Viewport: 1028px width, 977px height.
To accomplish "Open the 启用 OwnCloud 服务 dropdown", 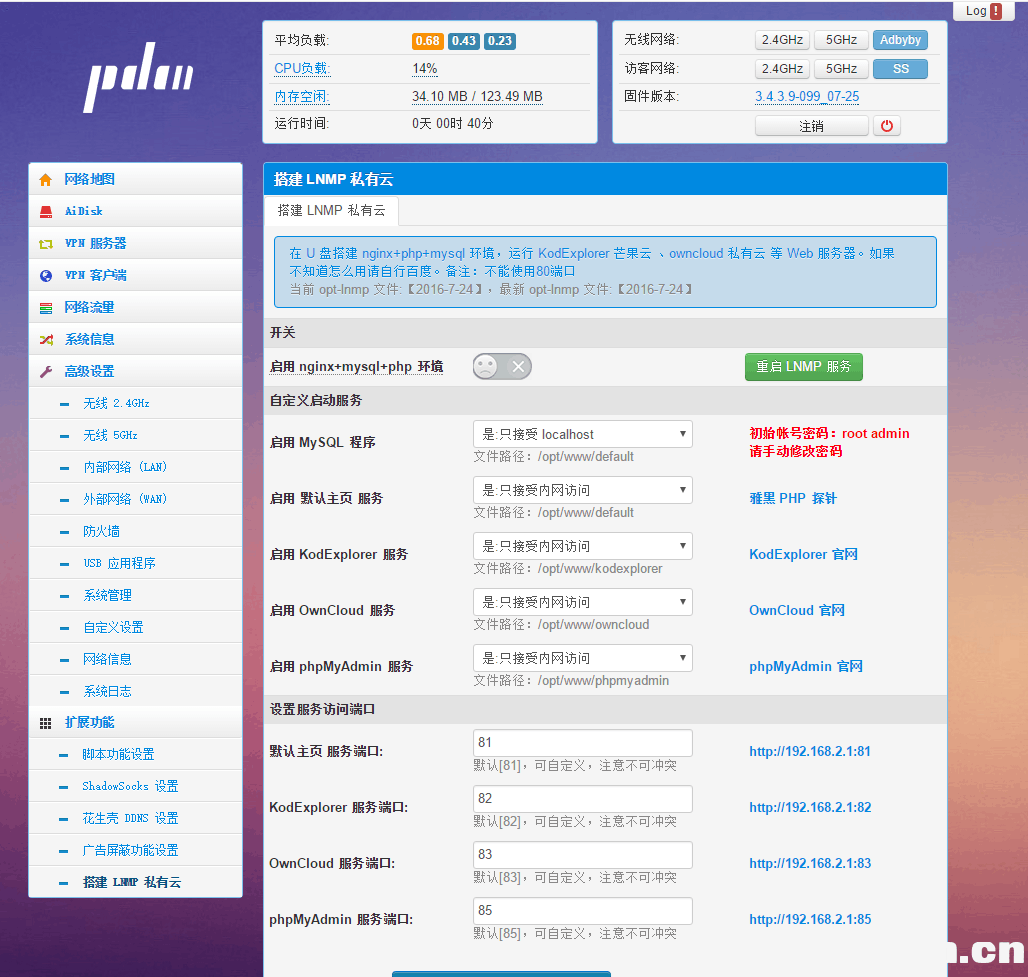I will click(582, 602).
